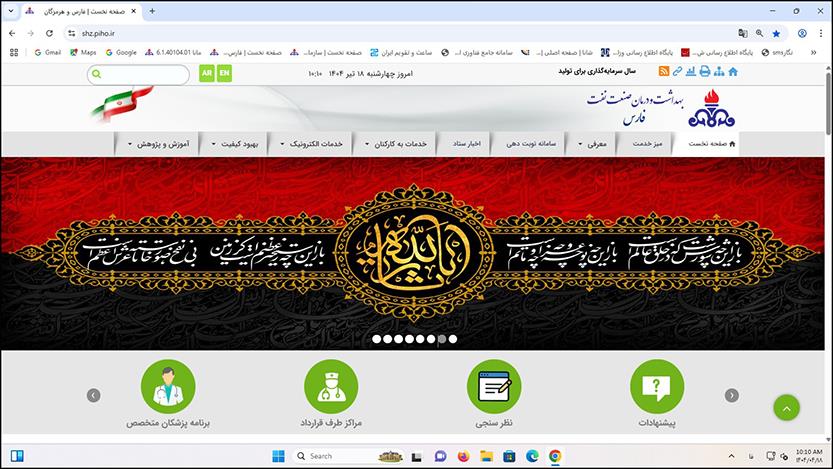The image size is (833, 469).
Task: Click the page vertical scrollbar thumb
Action: point(828,104)
